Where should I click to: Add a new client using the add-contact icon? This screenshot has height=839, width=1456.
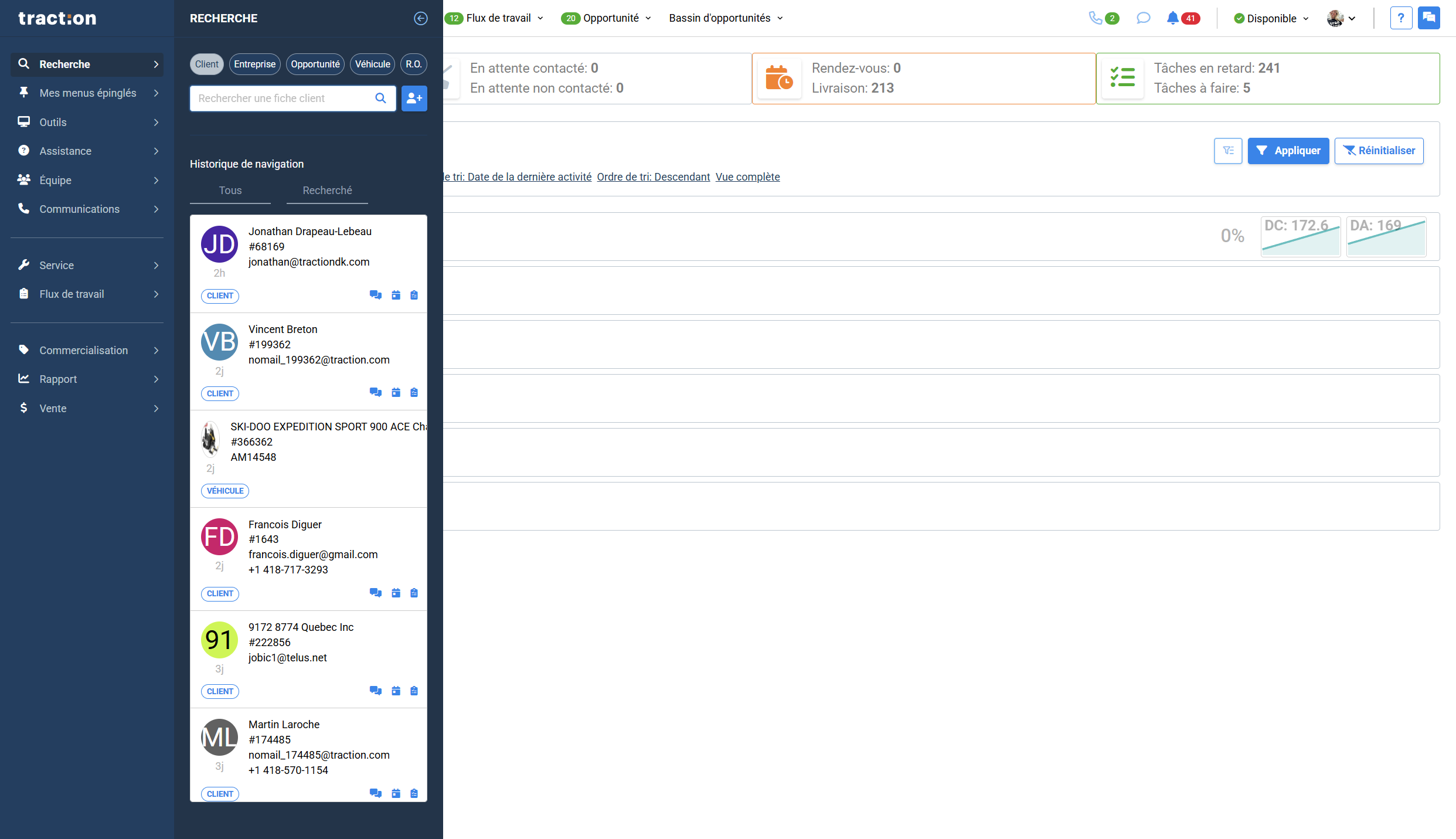tap(414, 98)
